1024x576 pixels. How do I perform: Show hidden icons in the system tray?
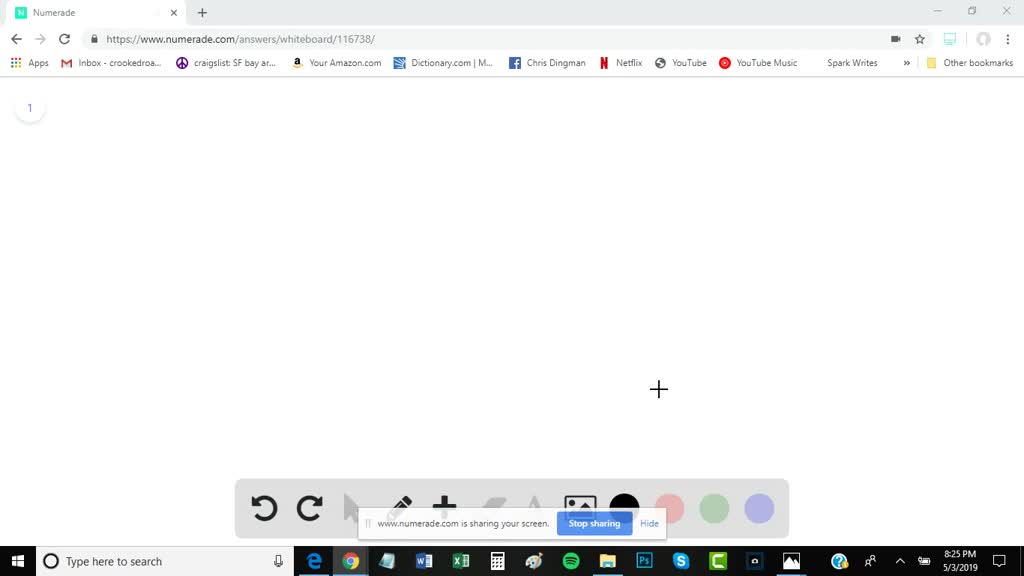pyautogui.click(x=900, y=560)
